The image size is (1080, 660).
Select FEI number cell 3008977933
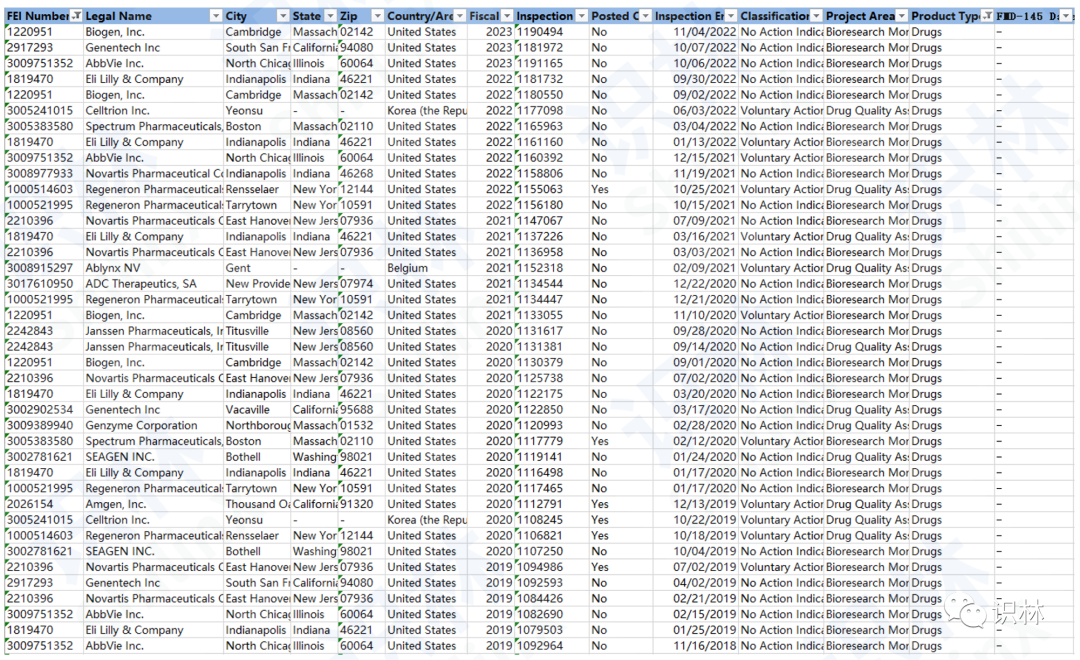click(x=44, y=174)
